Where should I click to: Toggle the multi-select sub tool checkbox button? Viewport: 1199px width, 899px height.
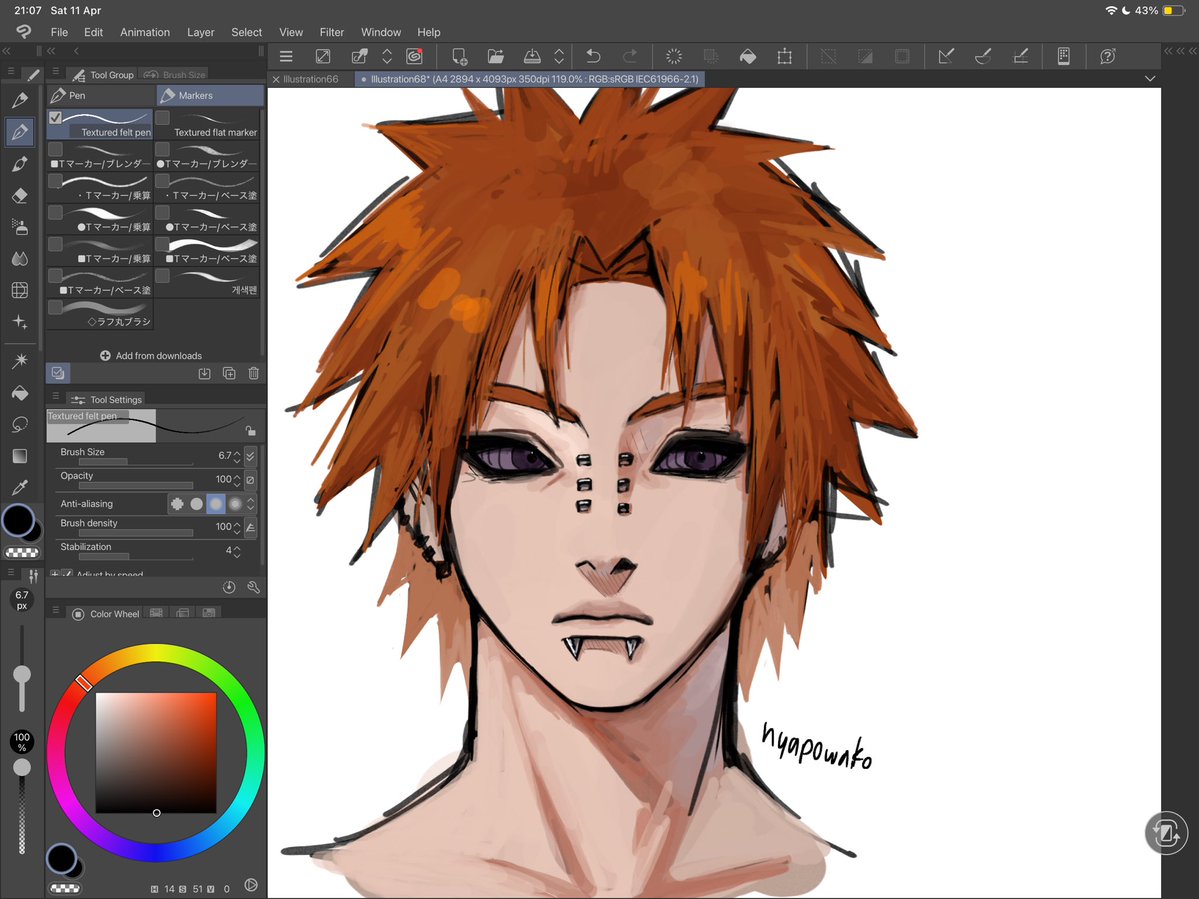[57, 373]
